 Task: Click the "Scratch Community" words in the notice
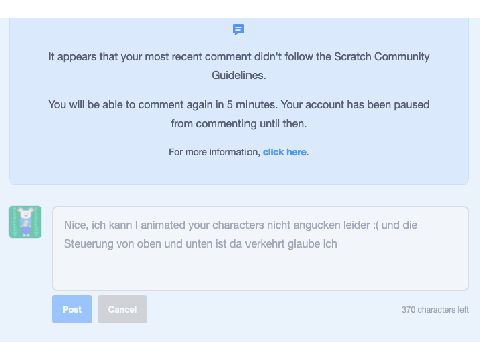tap(382, 57)
